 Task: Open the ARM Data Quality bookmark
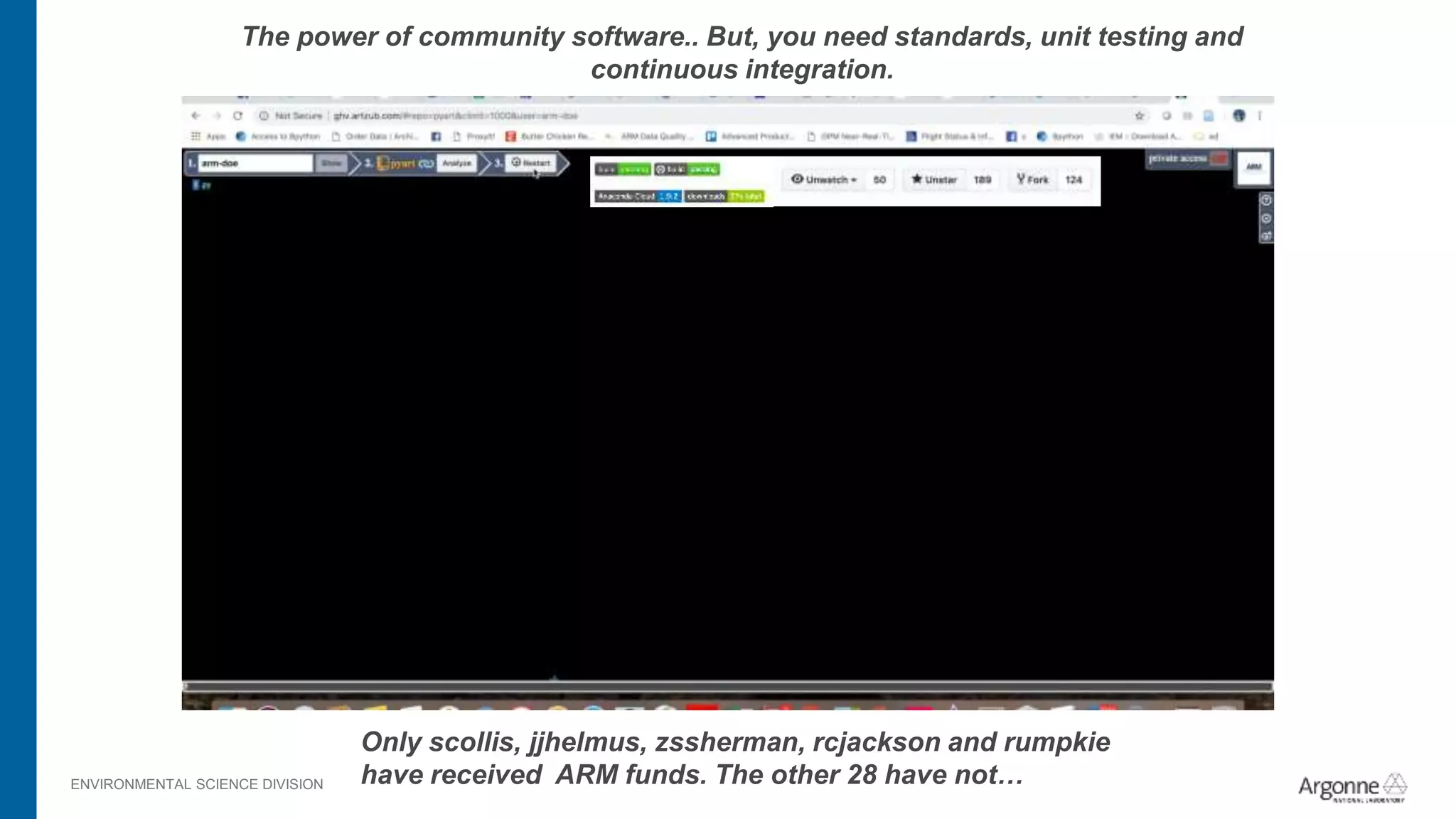tap(648, 136)
